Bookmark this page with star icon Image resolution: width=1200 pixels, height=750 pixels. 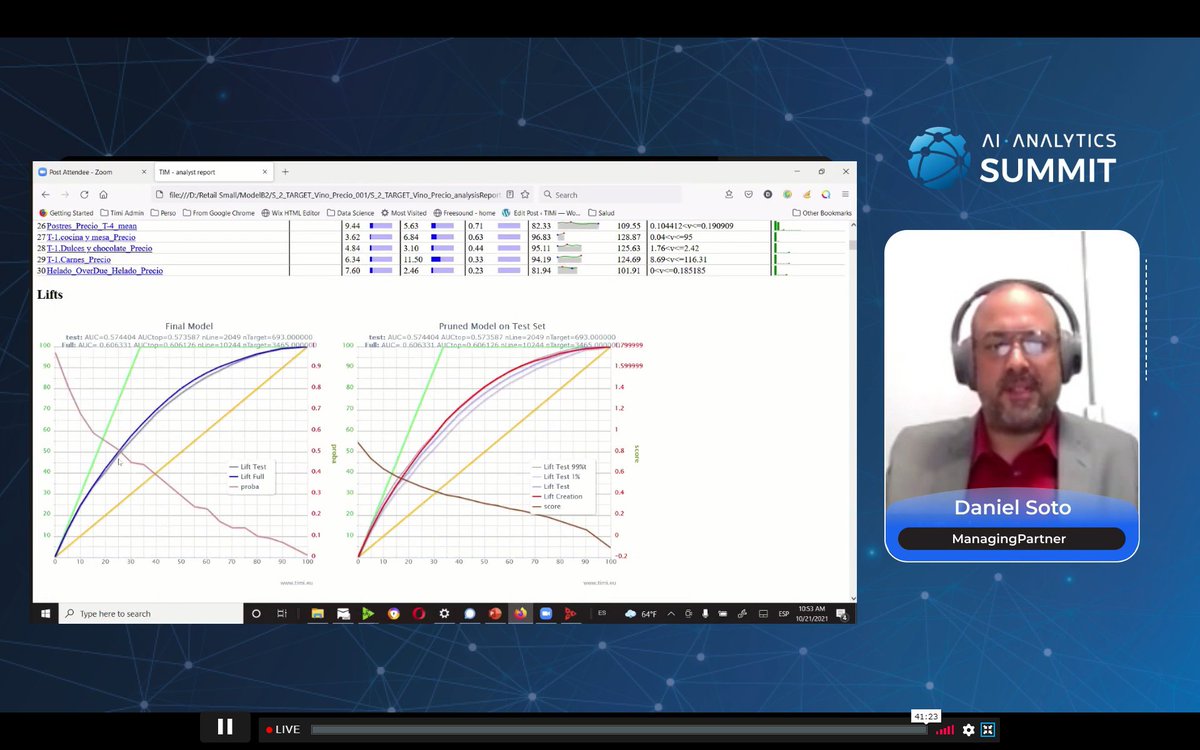525,195
